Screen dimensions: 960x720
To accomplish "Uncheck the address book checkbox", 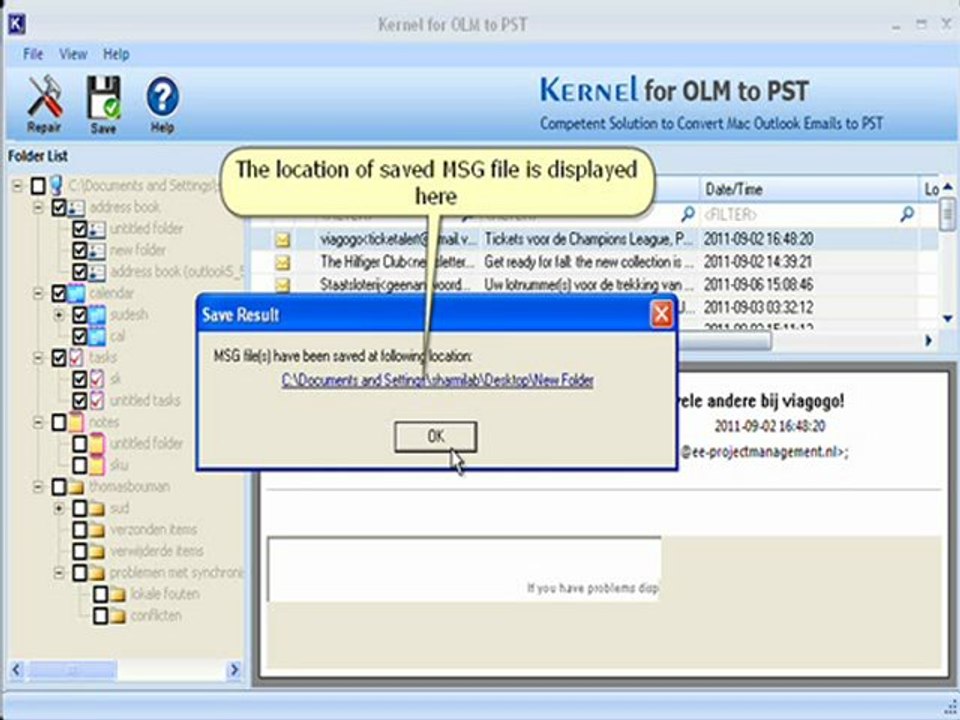I will (x=59, y=208).
